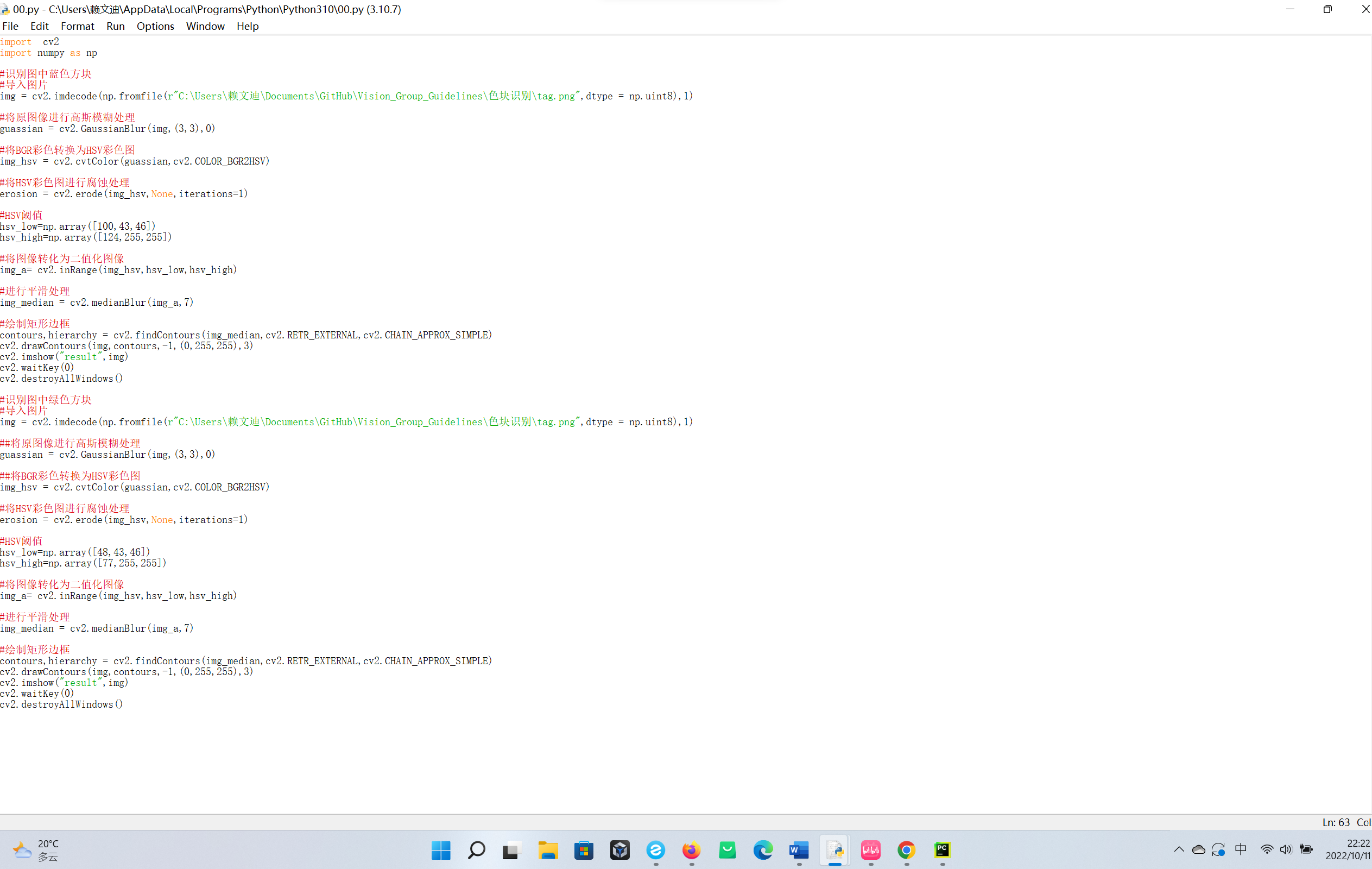Switch to Microsoft Word taskbar icon
The width and height of the screenshot is (1372, 869).
click(799, 850)
